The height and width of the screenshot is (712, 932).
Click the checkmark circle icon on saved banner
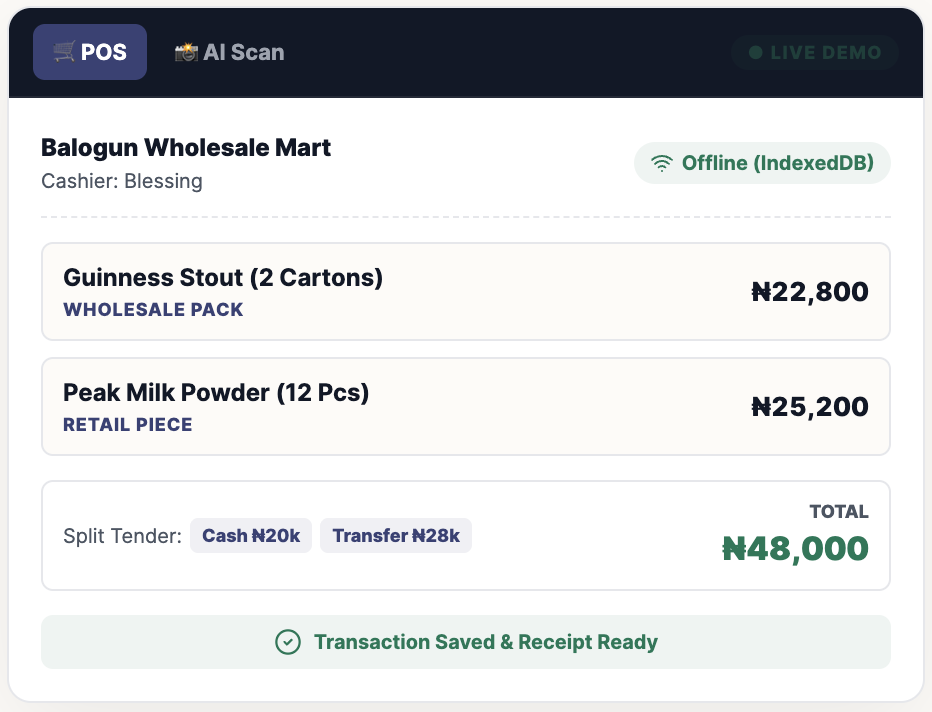click(x=288, y=642)
